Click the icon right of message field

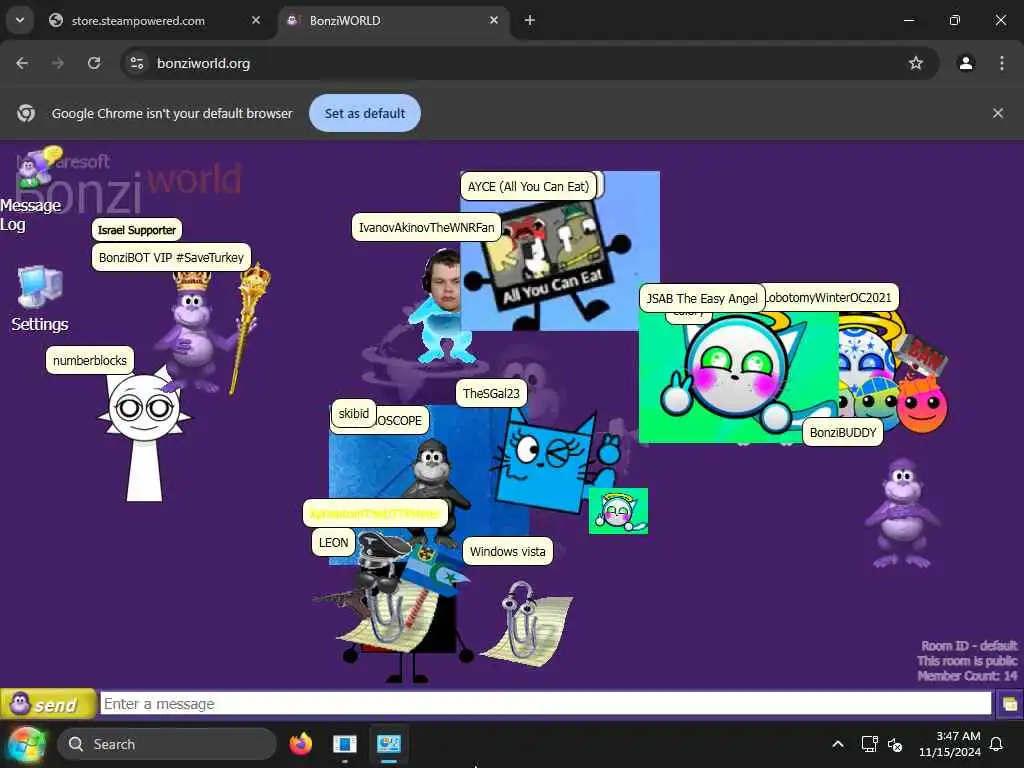tap(1009, 704)
